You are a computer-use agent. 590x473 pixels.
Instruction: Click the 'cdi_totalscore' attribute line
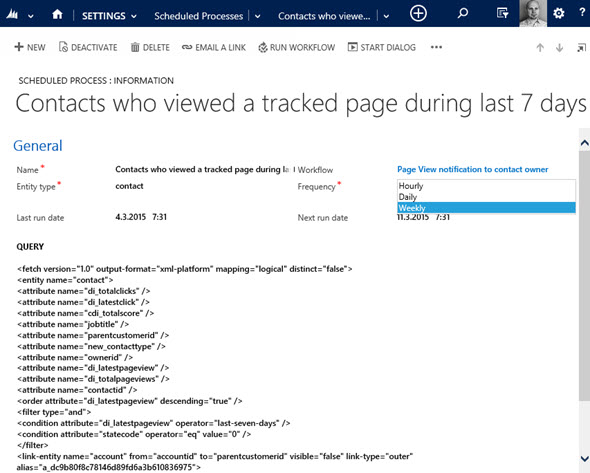pos(85,313)
